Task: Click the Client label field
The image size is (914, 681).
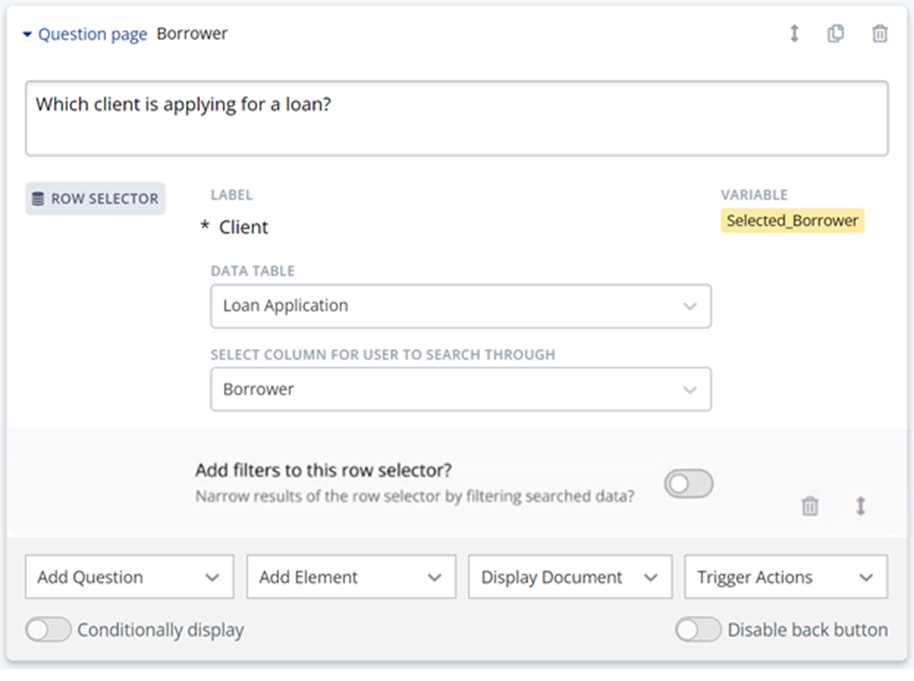Action: [x=243, y=227]
